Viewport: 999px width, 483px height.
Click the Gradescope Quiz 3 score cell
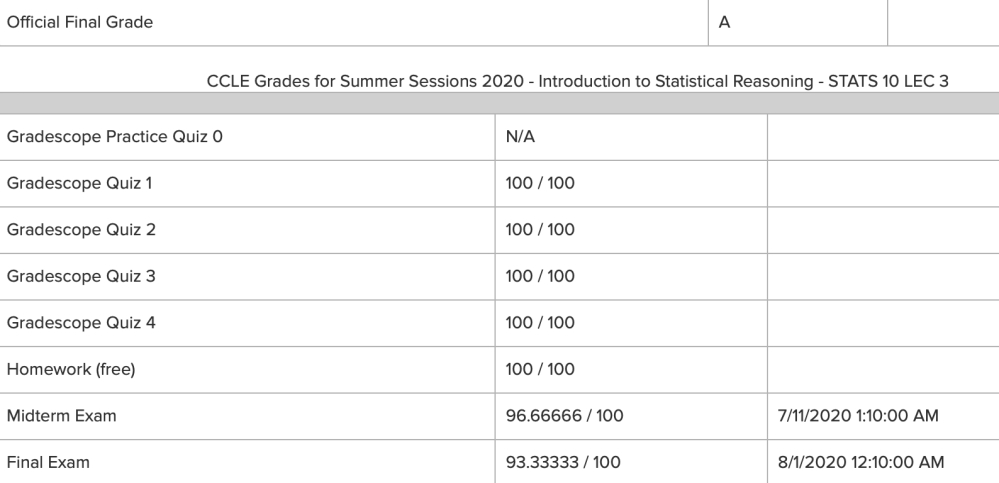click(631, 277)
